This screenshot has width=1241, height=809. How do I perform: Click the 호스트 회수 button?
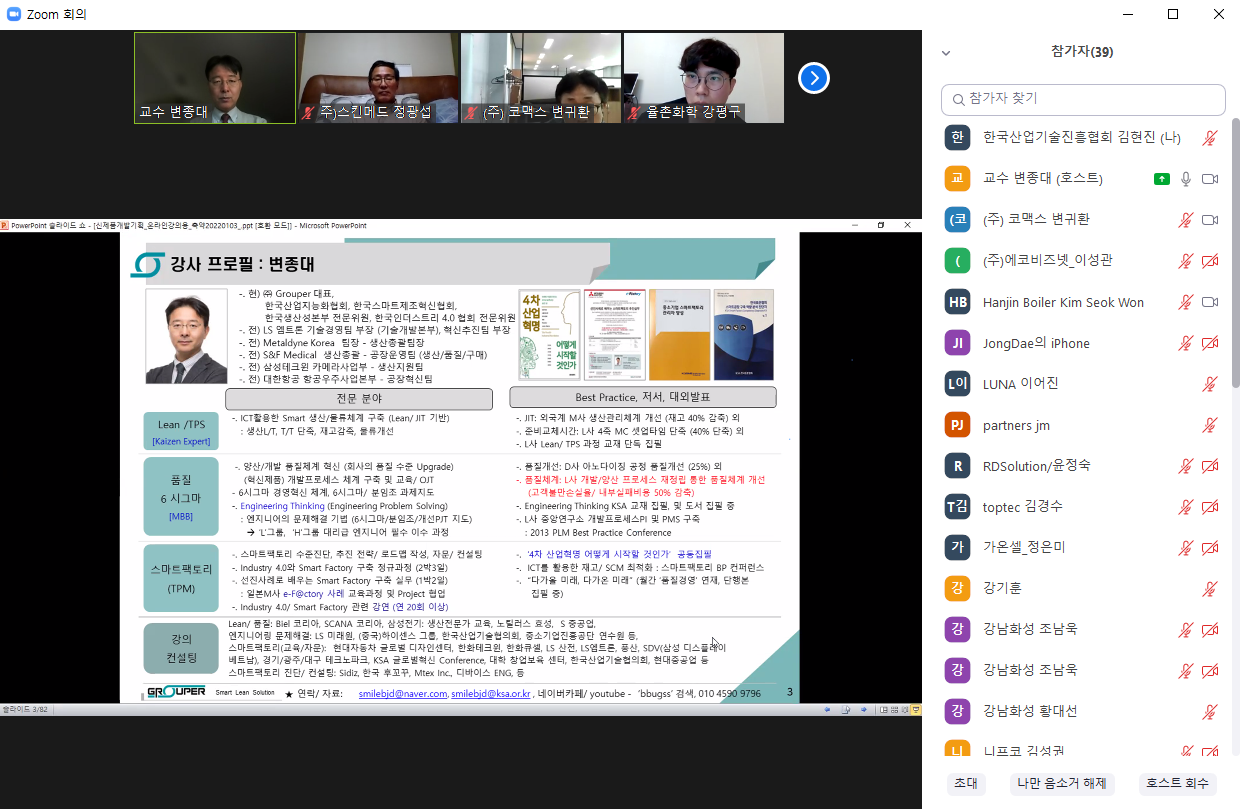[x=1177, y=784]
